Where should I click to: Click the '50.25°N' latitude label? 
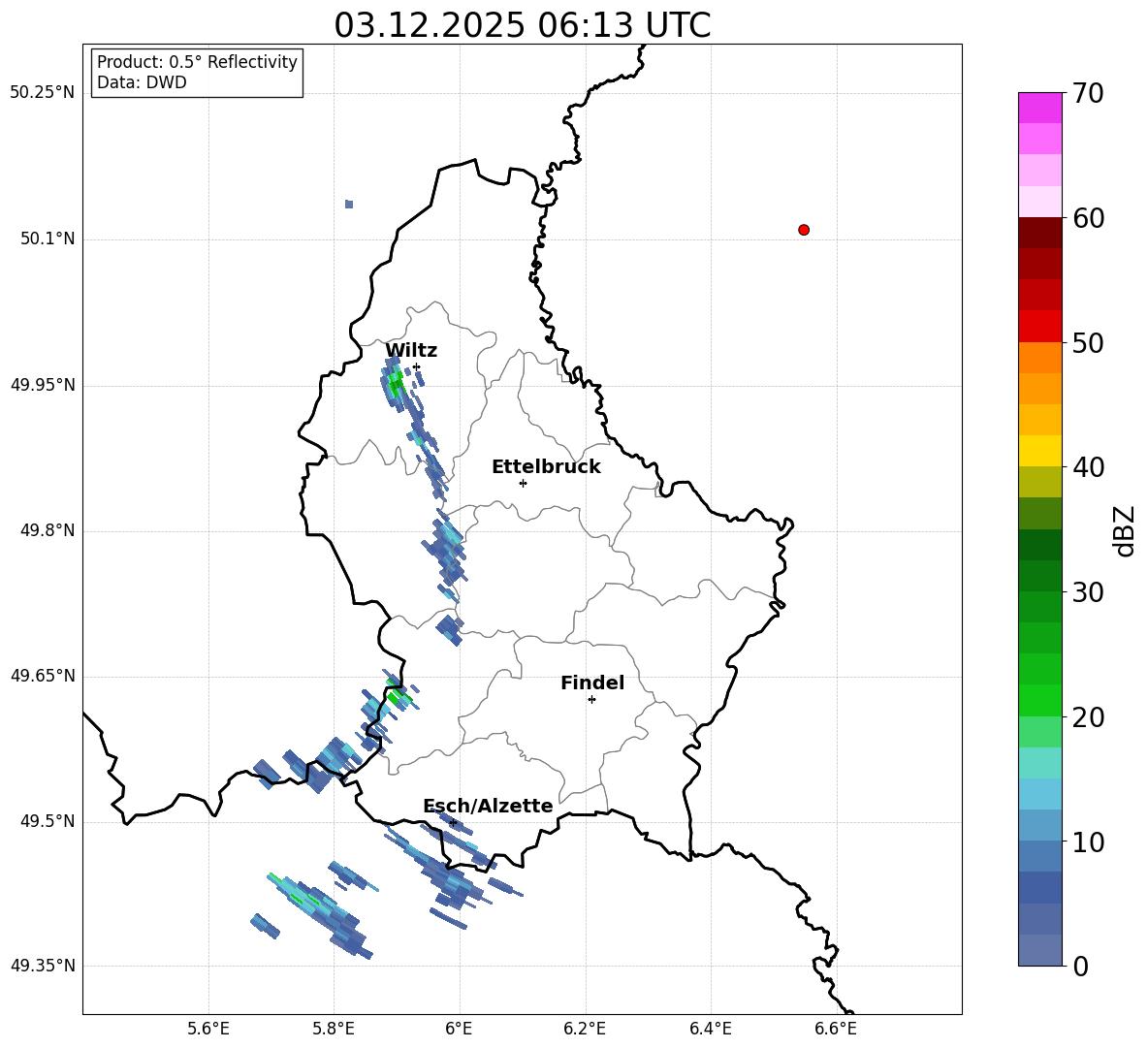click(43, 93)
